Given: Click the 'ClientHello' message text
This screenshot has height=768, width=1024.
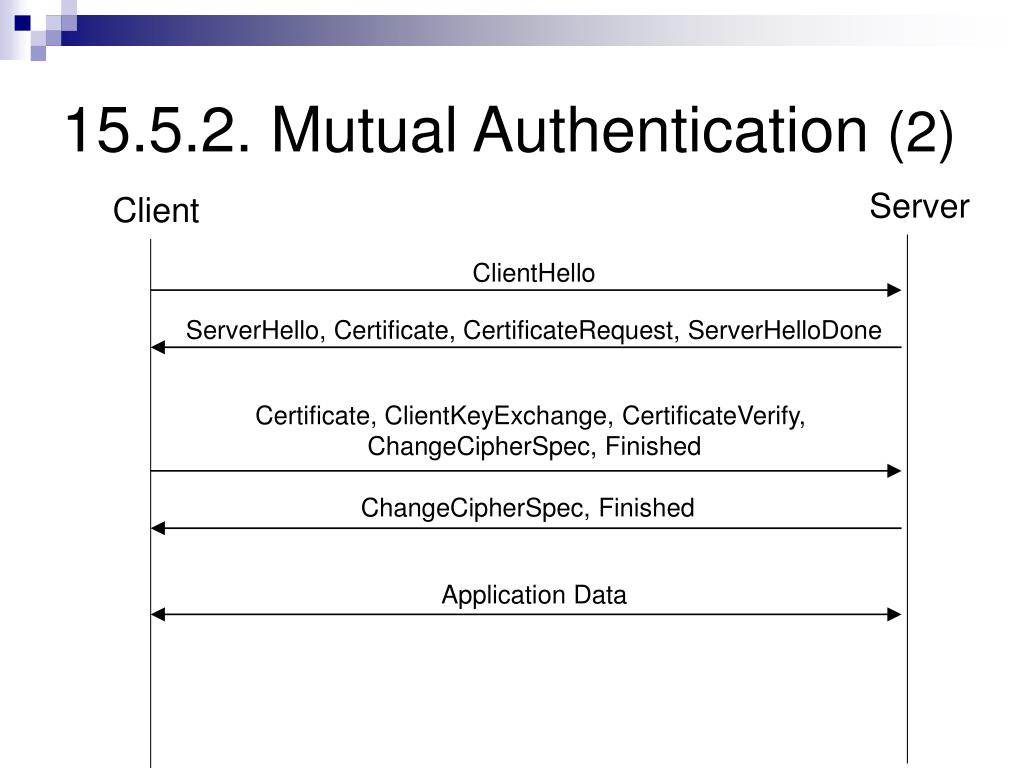Looking at the screenshot, I should pyautogui.click(x=534, y=273).
